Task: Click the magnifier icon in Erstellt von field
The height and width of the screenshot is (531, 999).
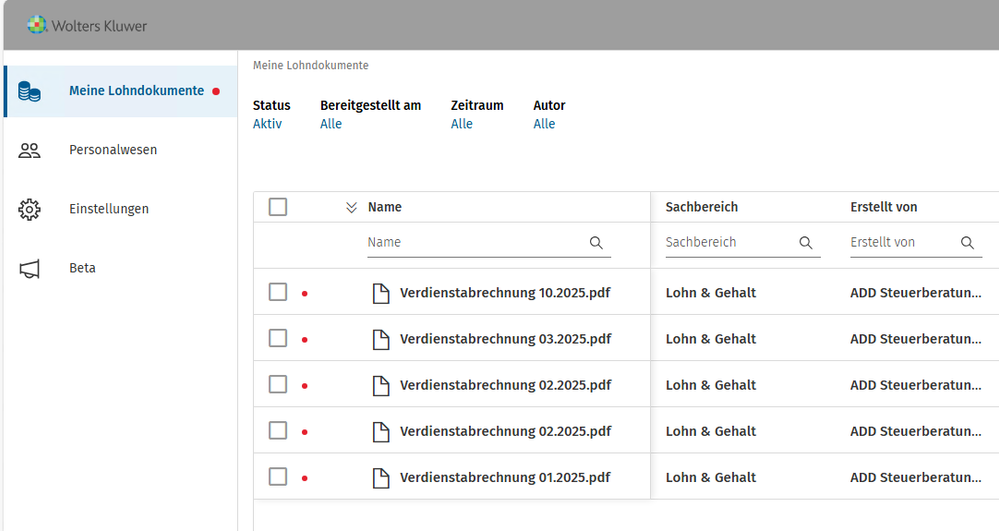Action: (967, 243)
